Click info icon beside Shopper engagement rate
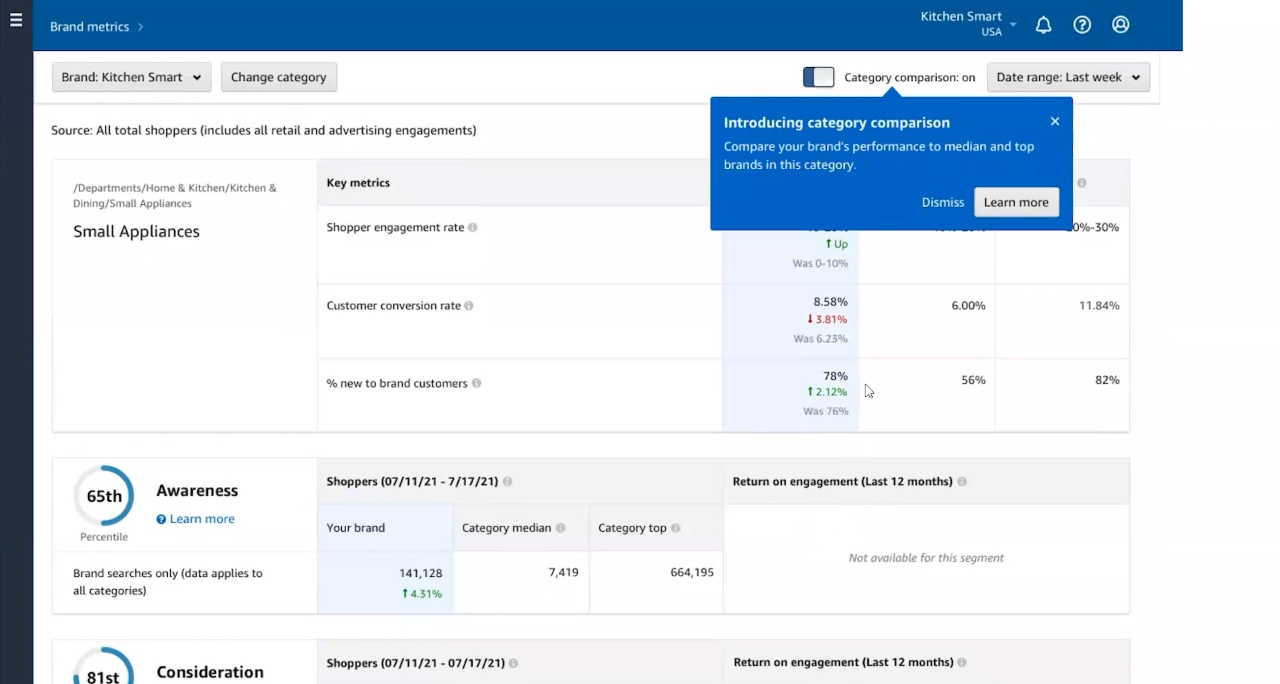 [x=473, y=228]
